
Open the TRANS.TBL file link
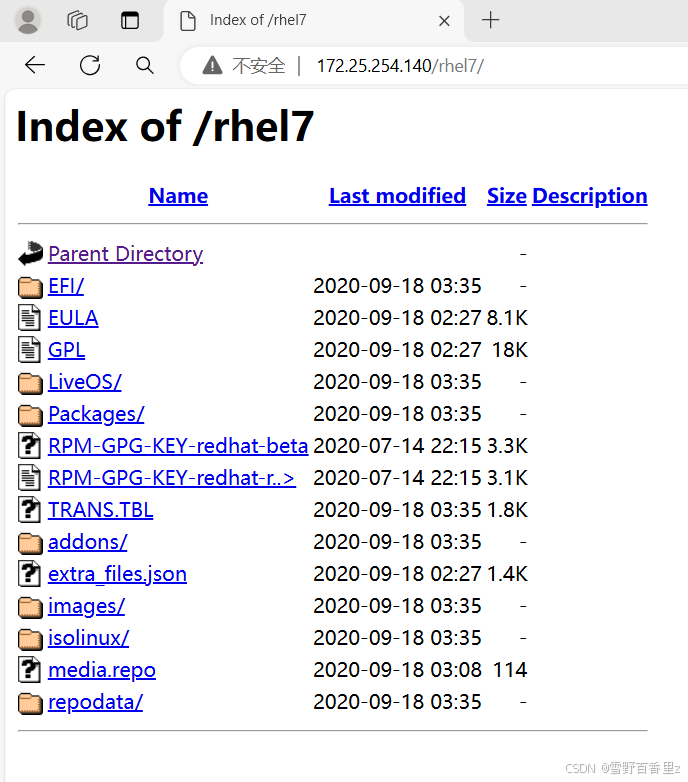click(x=101, y=510)
